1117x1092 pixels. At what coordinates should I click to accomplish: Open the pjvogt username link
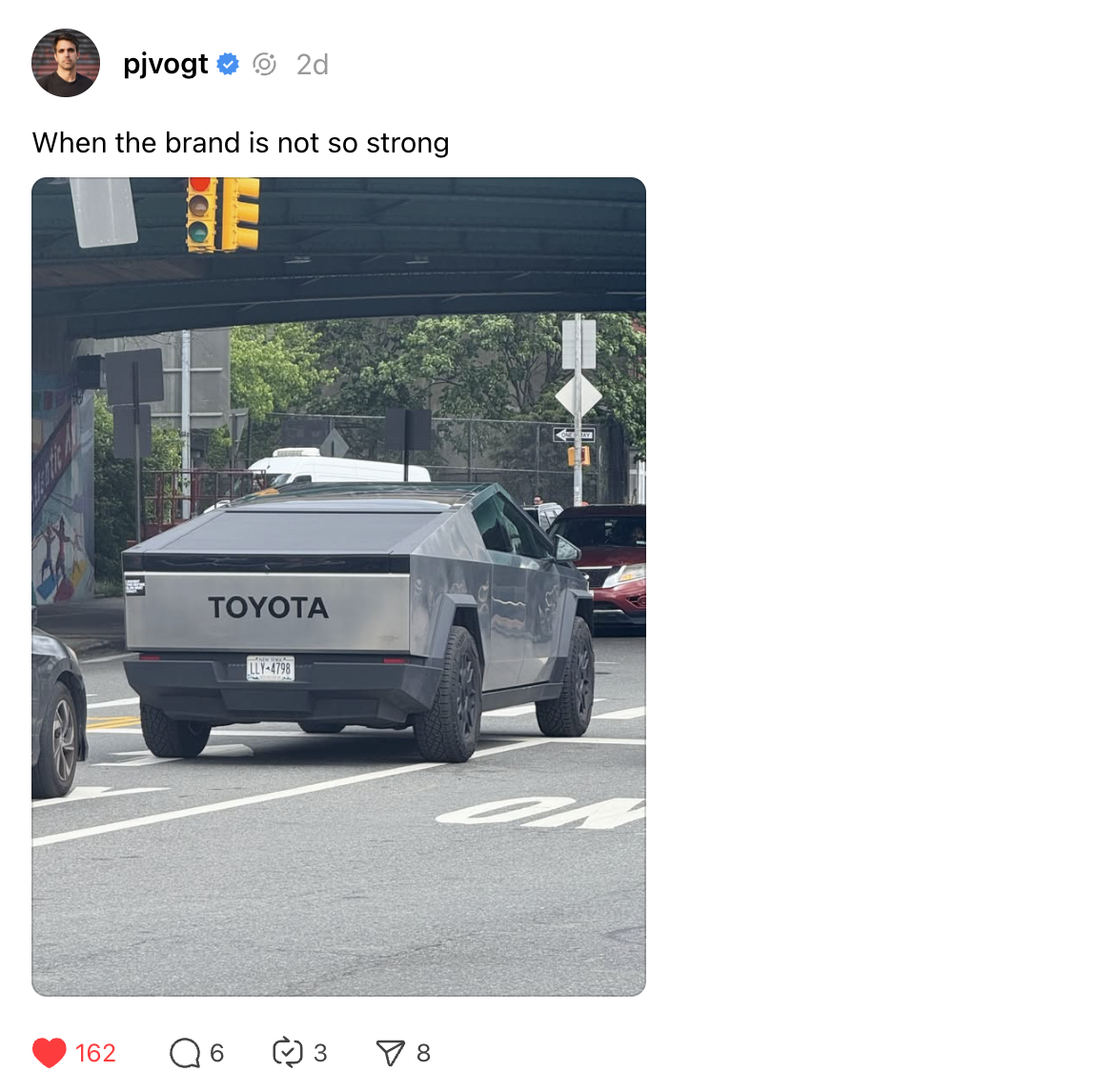point(165,64)
